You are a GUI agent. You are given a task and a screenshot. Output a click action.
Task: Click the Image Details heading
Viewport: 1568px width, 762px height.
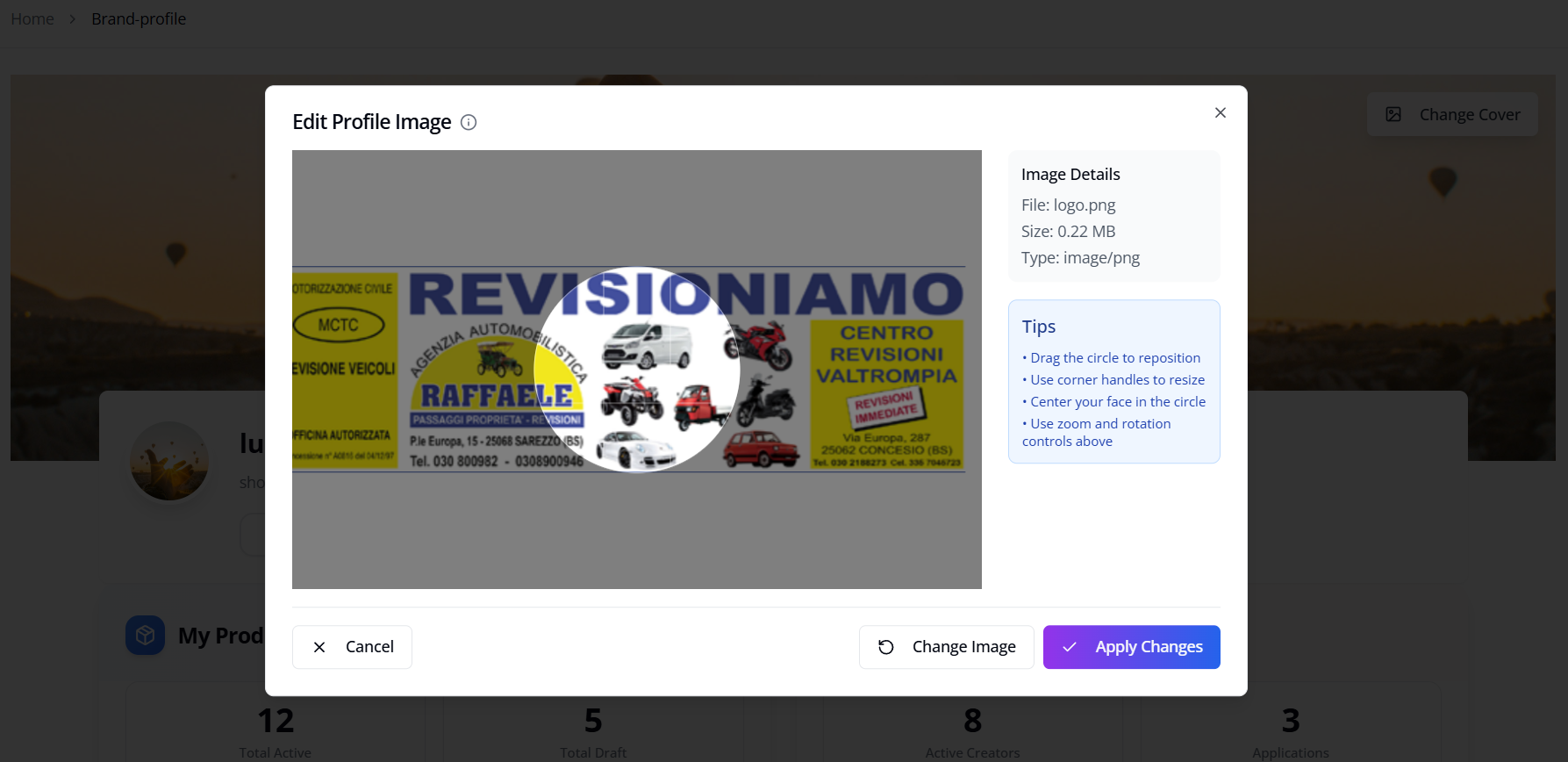1070,175
